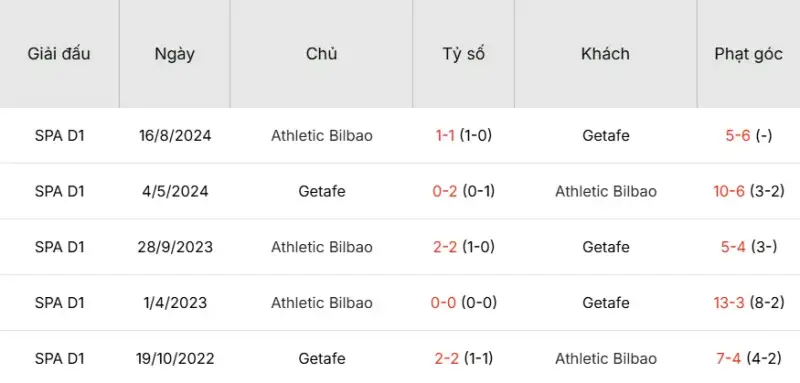Select the Phạt góc column header
This screenshot has height=383, width=800.
pyautogui.click(x=748, y=54)
